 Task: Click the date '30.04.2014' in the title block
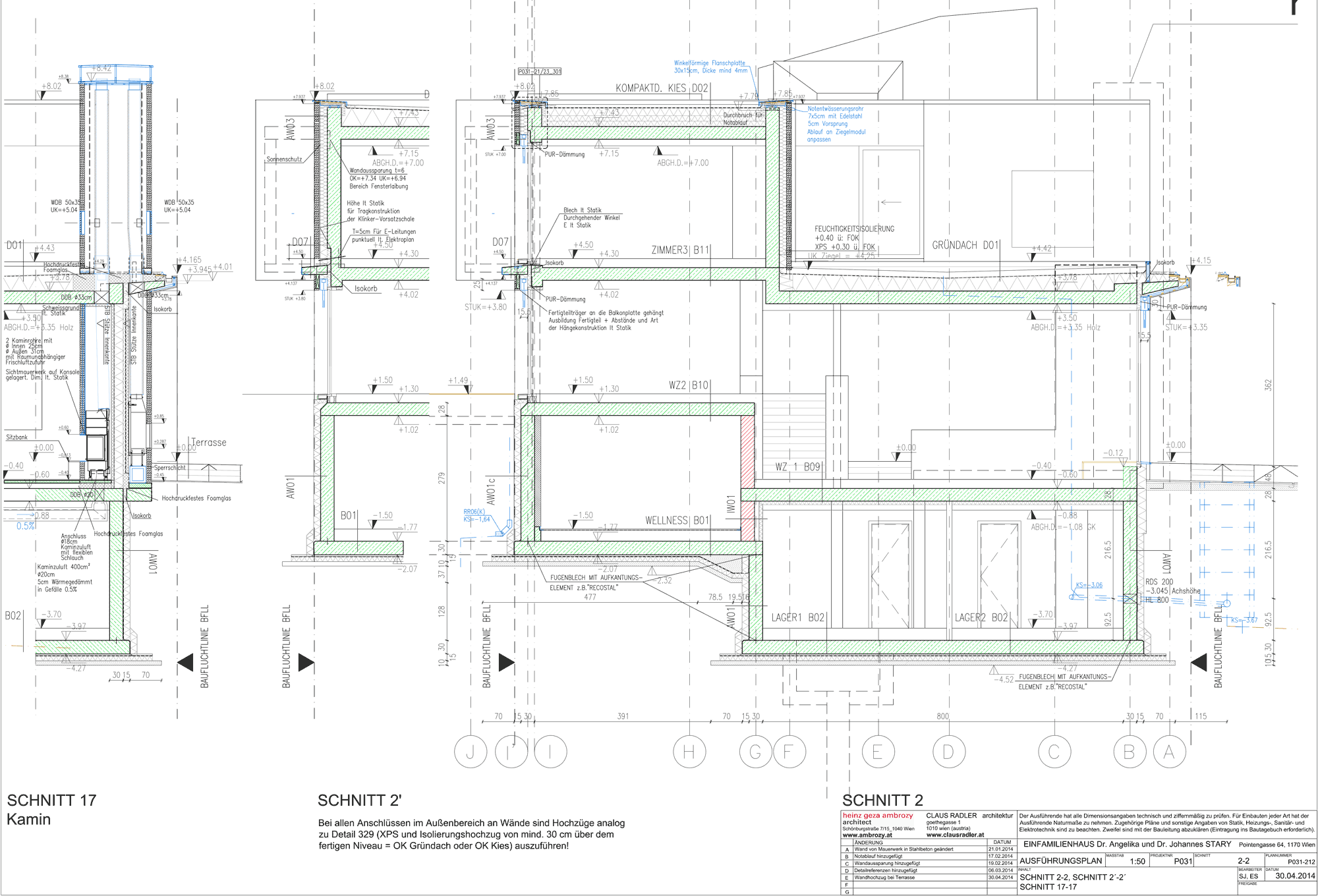point(1295,876)
